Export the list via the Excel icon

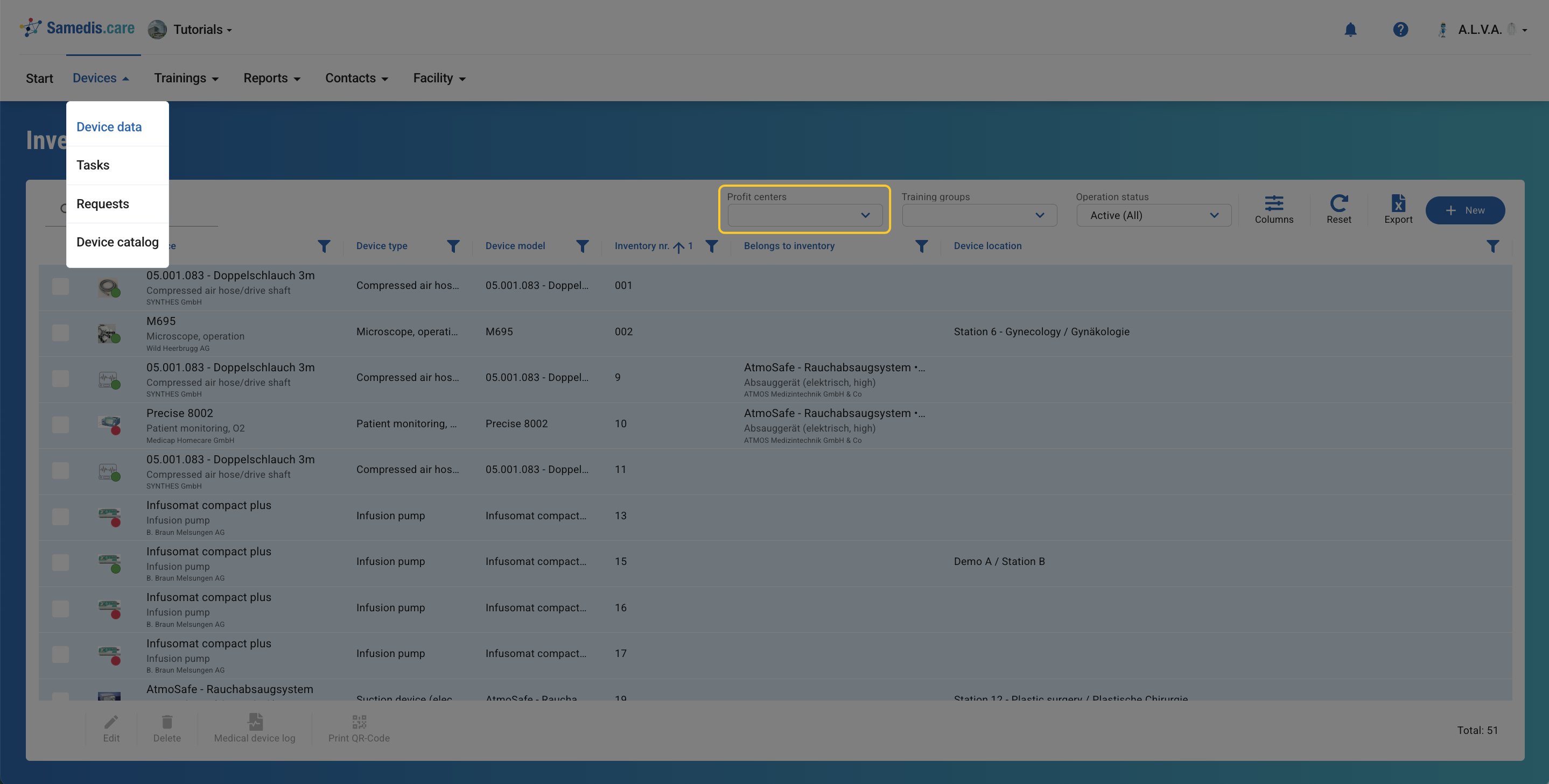[x=1398, y=203]
